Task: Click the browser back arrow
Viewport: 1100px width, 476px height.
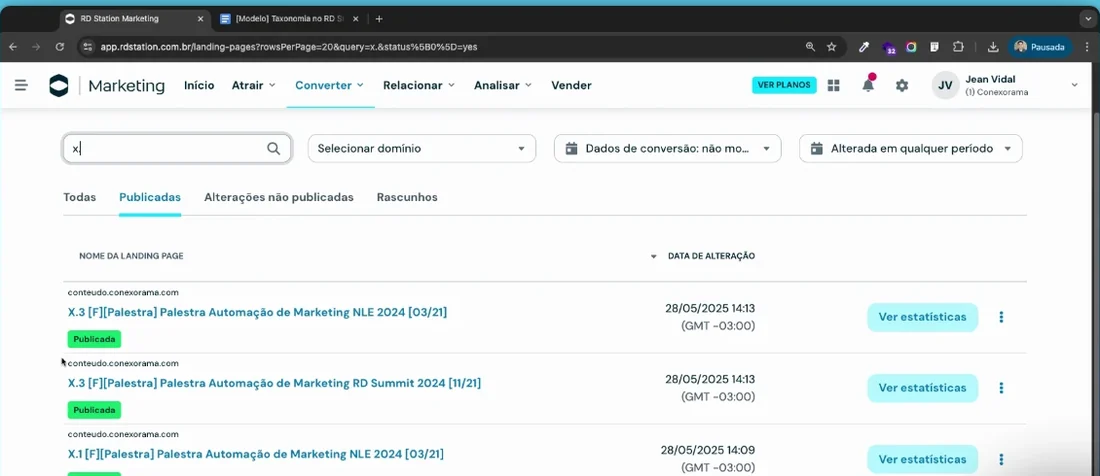Action: point(13,47)
